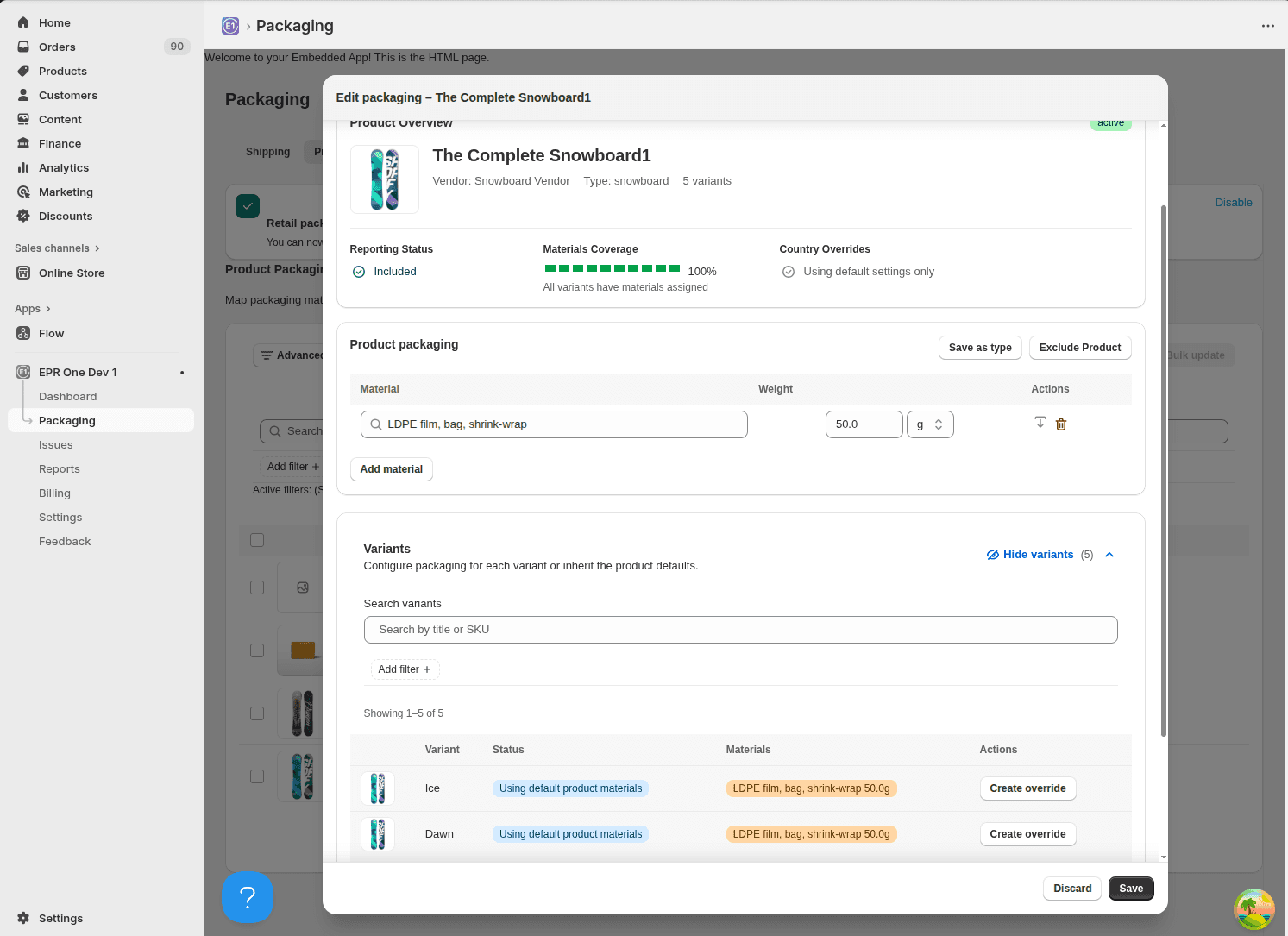Open the Online Store sales channel

(x=70, y=273)
